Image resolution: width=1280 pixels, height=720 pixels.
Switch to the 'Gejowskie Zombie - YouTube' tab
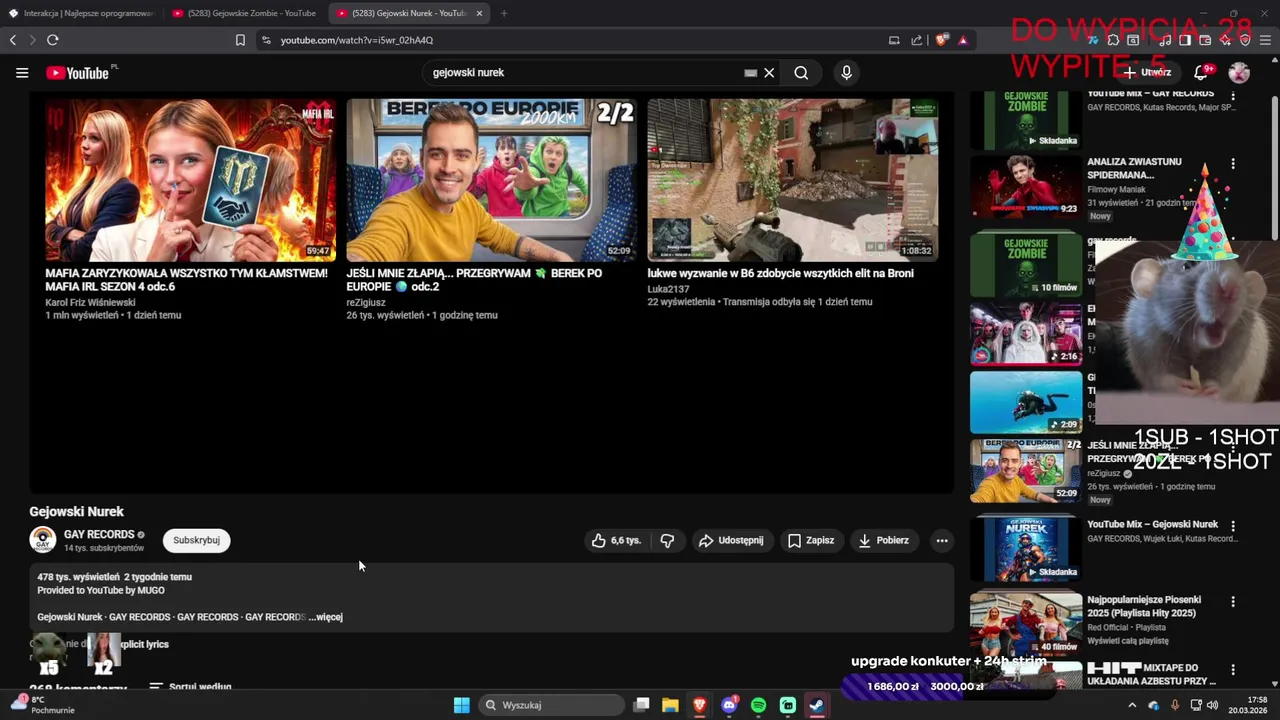(x=243, y=13)
